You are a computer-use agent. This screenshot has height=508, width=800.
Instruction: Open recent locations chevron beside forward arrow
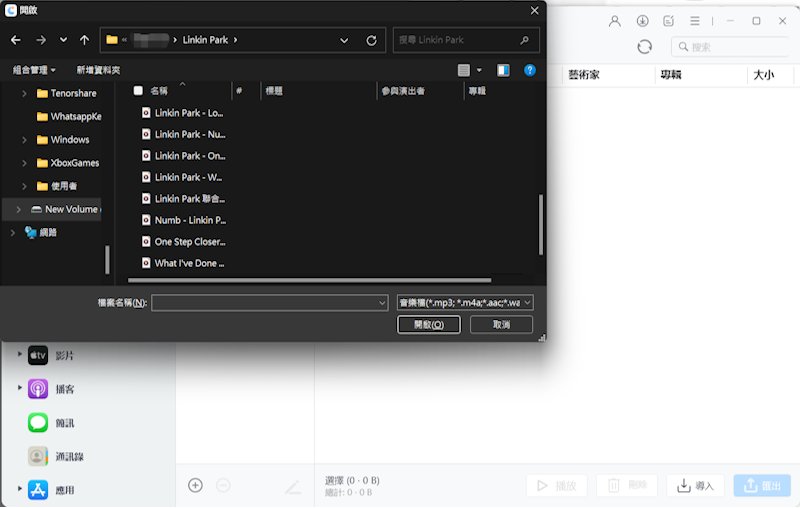coord(63,40)
